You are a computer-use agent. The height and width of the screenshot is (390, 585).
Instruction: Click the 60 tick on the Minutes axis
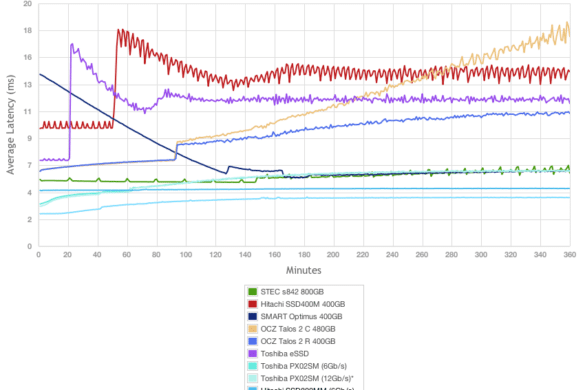tap(126, 255)
